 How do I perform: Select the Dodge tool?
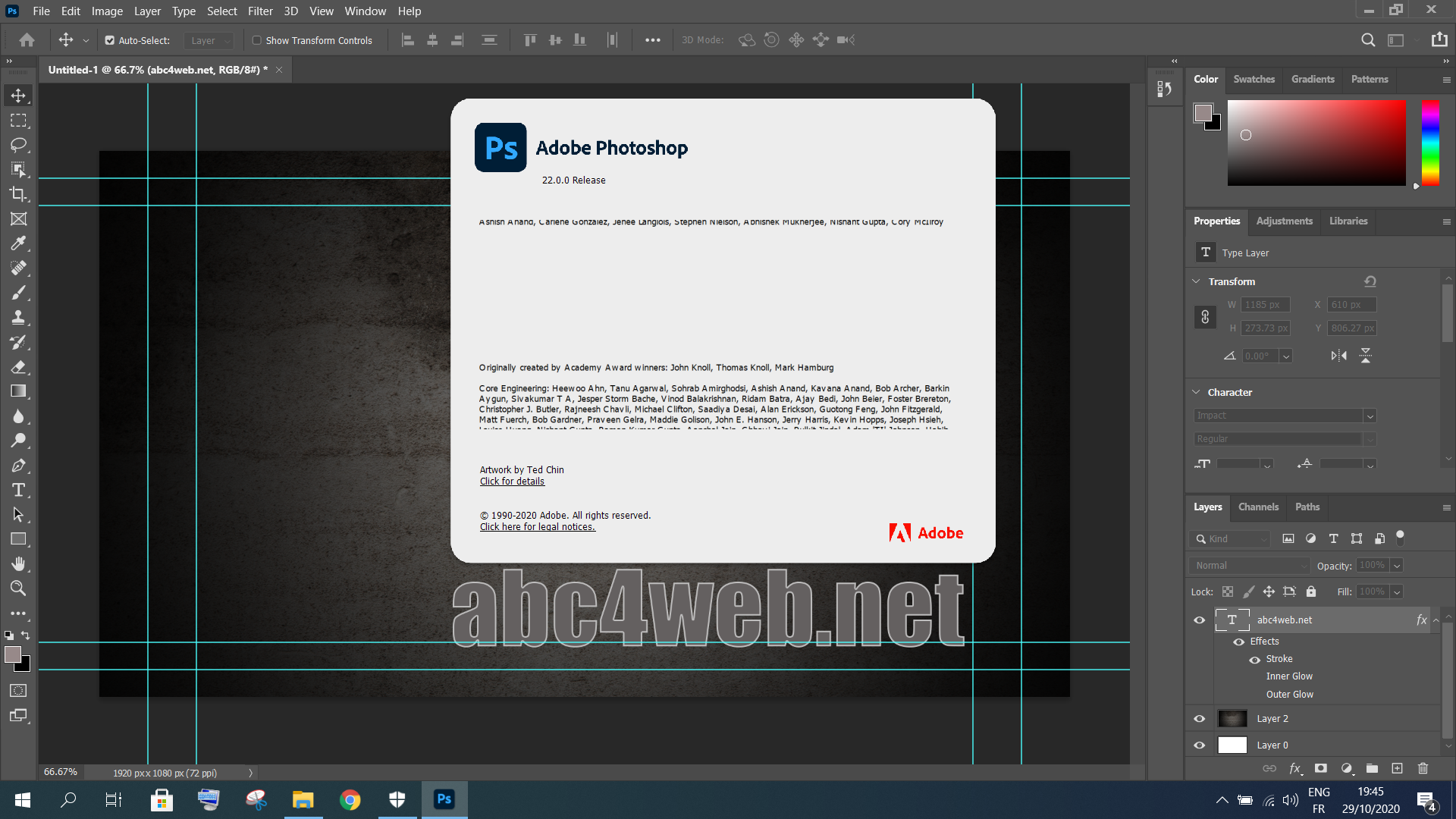18,441
